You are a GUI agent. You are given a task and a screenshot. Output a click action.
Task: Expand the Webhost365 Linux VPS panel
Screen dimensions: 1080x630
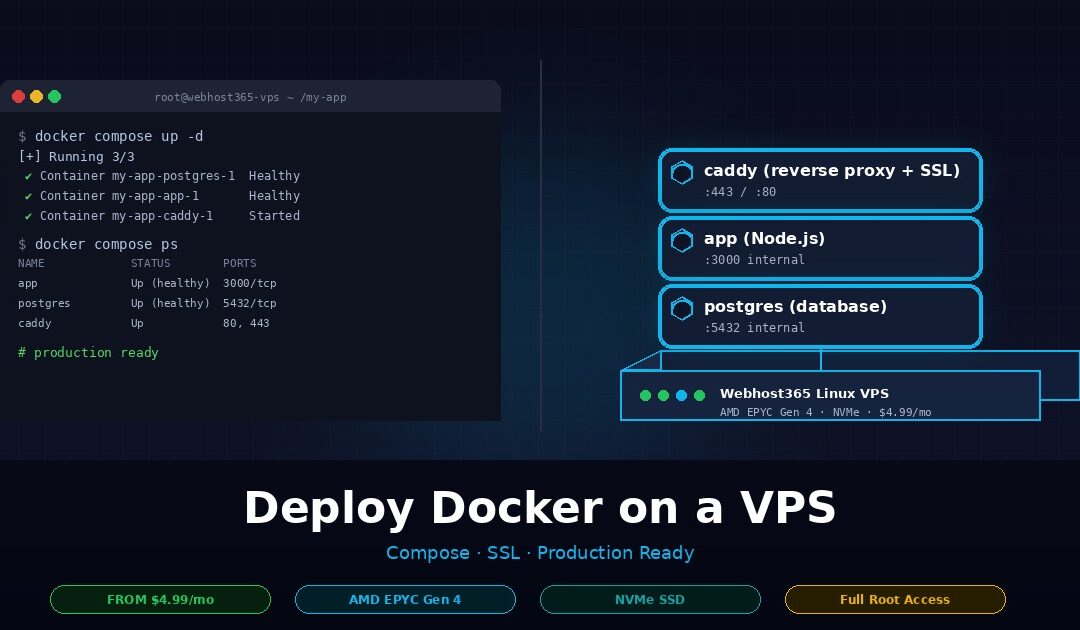click(830, 395)
